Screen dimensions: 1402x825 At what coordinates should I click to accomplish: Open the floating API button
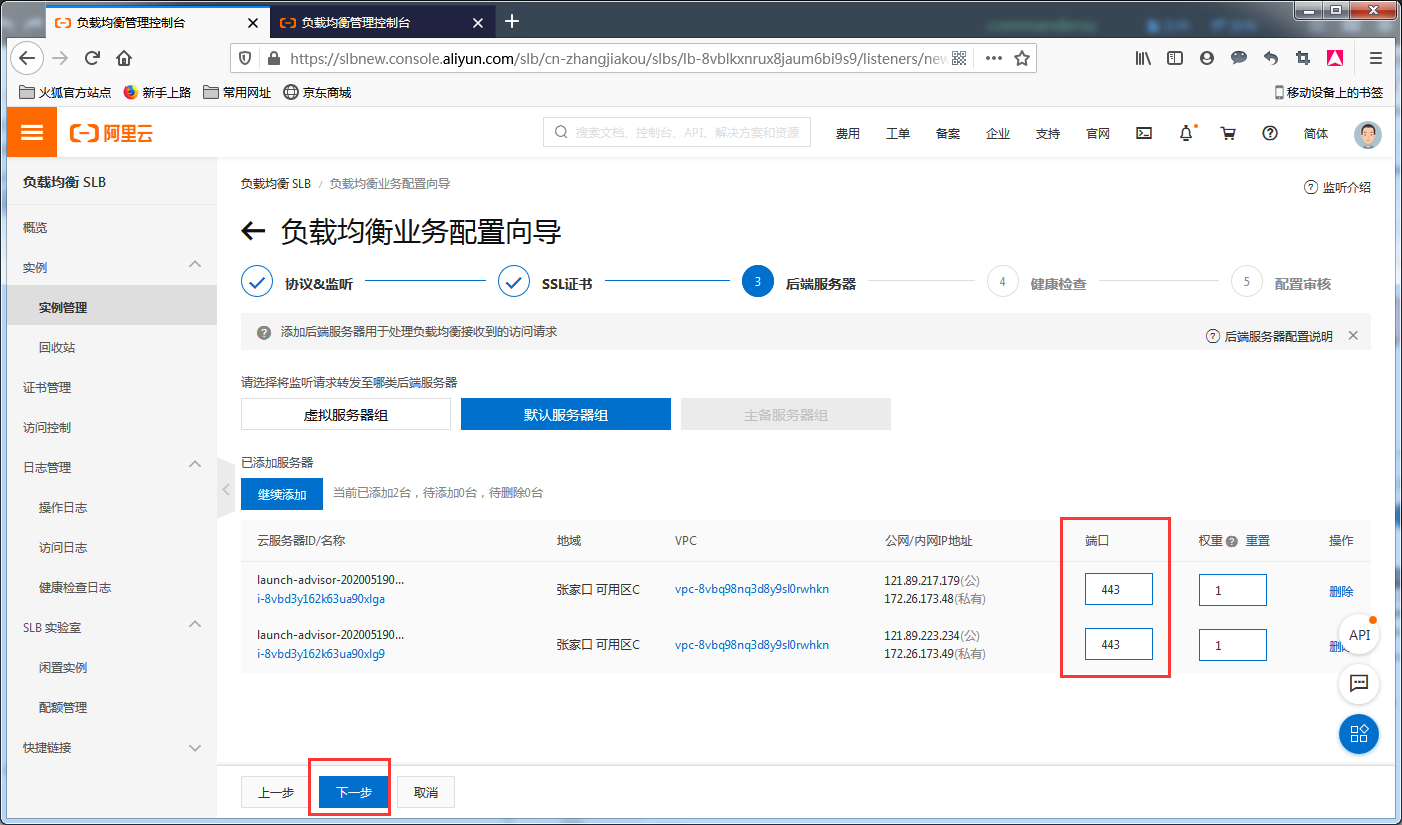pyautogui.click(x=1359, y=635)
